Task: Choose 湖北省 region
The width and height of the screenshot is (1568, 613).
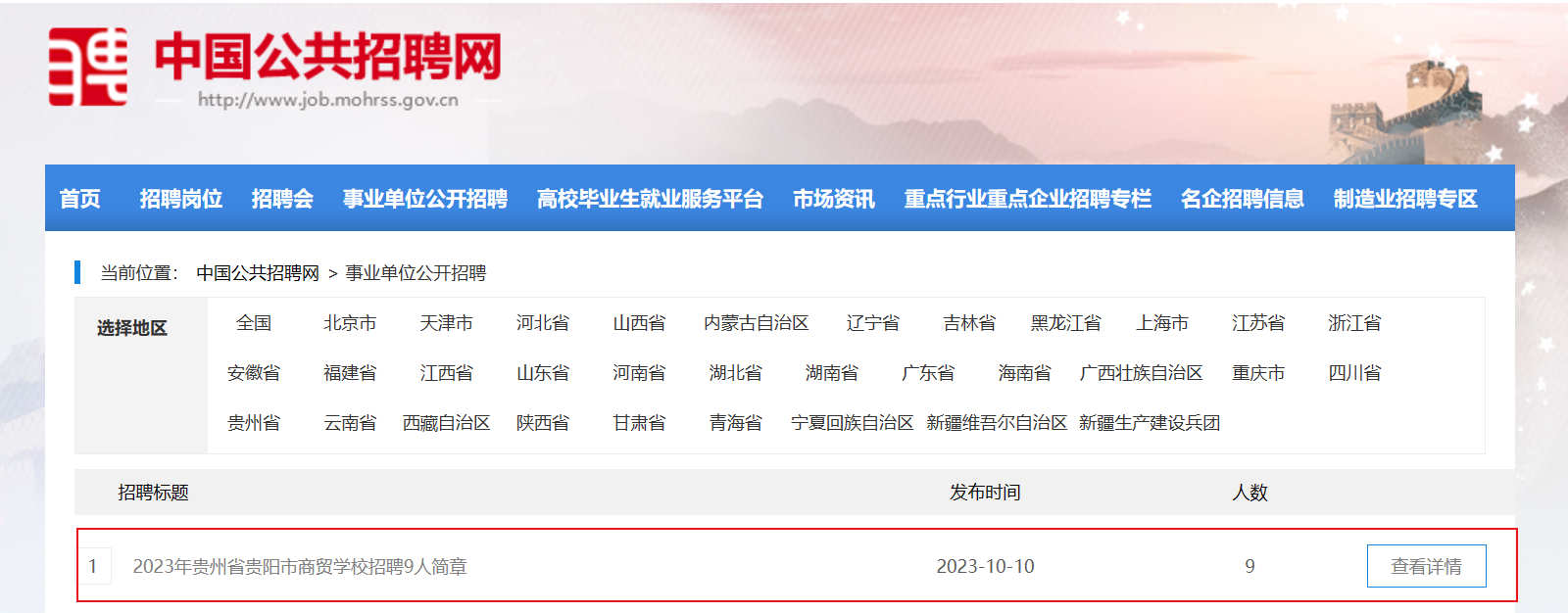Action: 735,373
